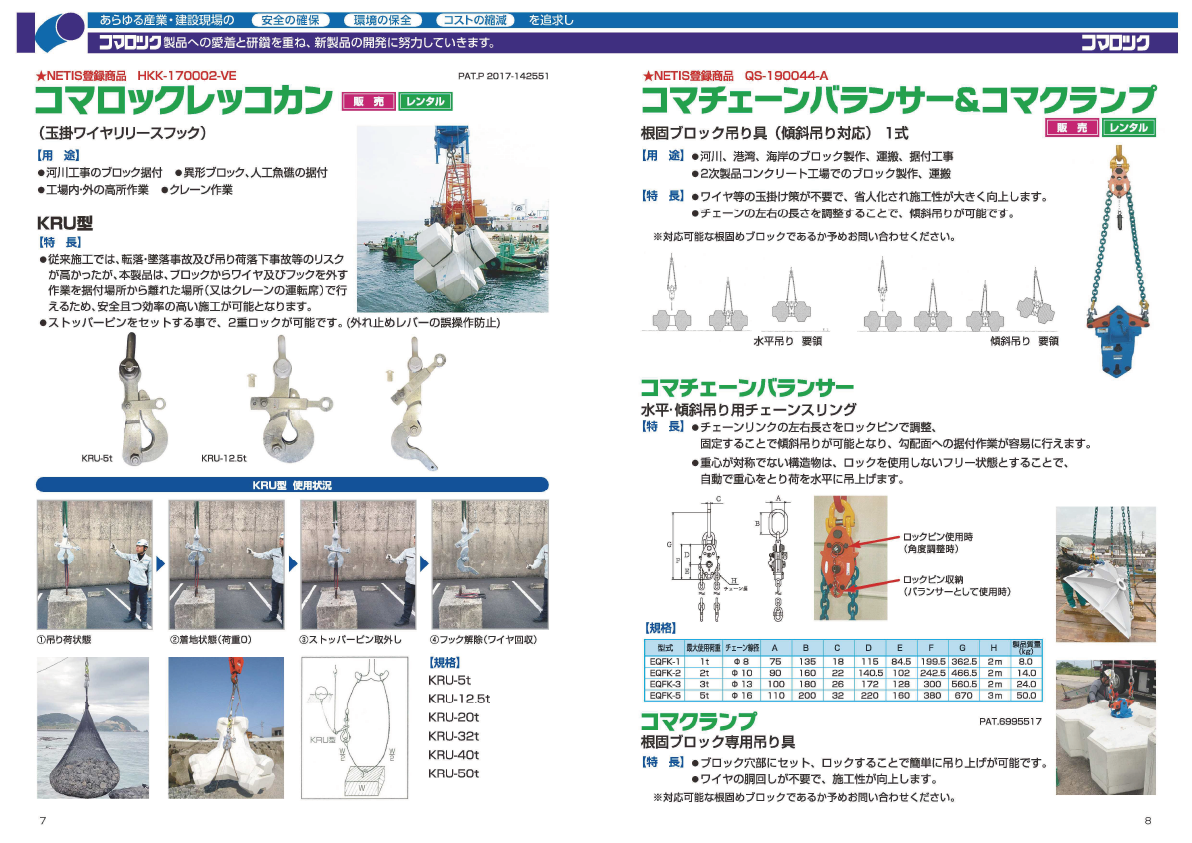Select the EQFK-5 row model cell
Viewport: 1192px width, 843px height.
665,696
